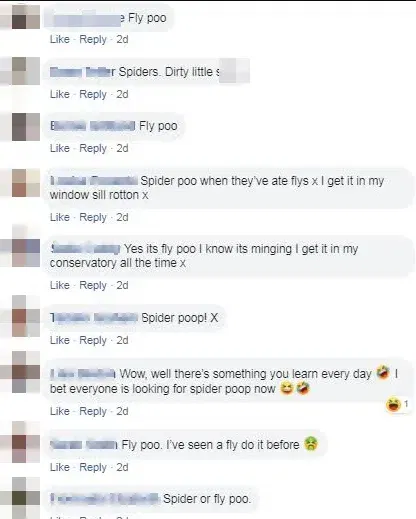Image resolution: width=416 pixels, height=519 pixels.
Task: Open author name of 'Yes its fly poo' comment
Action: click(x=85, y=248)
